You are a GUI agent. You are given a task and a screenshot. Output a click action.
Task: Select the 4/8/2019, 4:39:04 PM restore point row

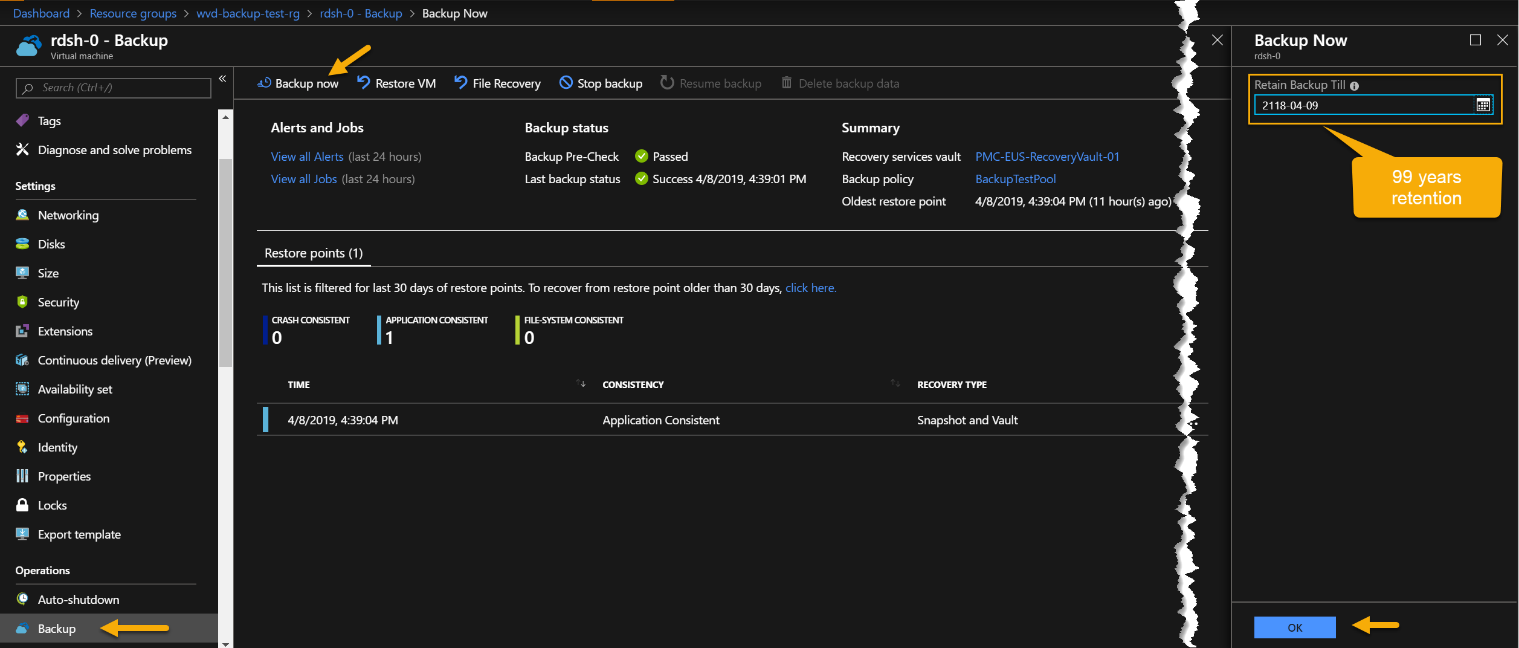pos(732,420)
